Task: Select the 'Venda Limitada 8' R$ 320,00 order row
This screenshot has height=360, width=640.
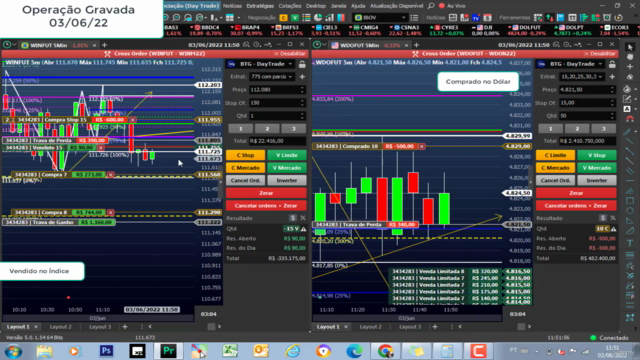Action: click(446, 271)
